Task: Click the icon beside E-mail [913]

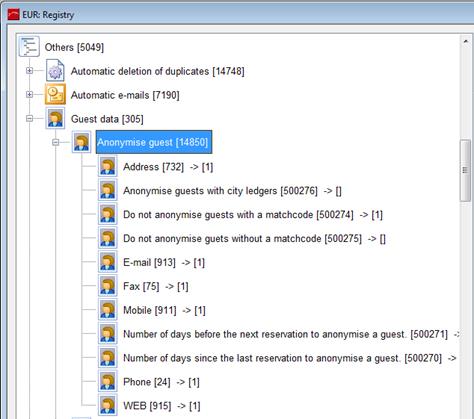Action: click(108, 262)
